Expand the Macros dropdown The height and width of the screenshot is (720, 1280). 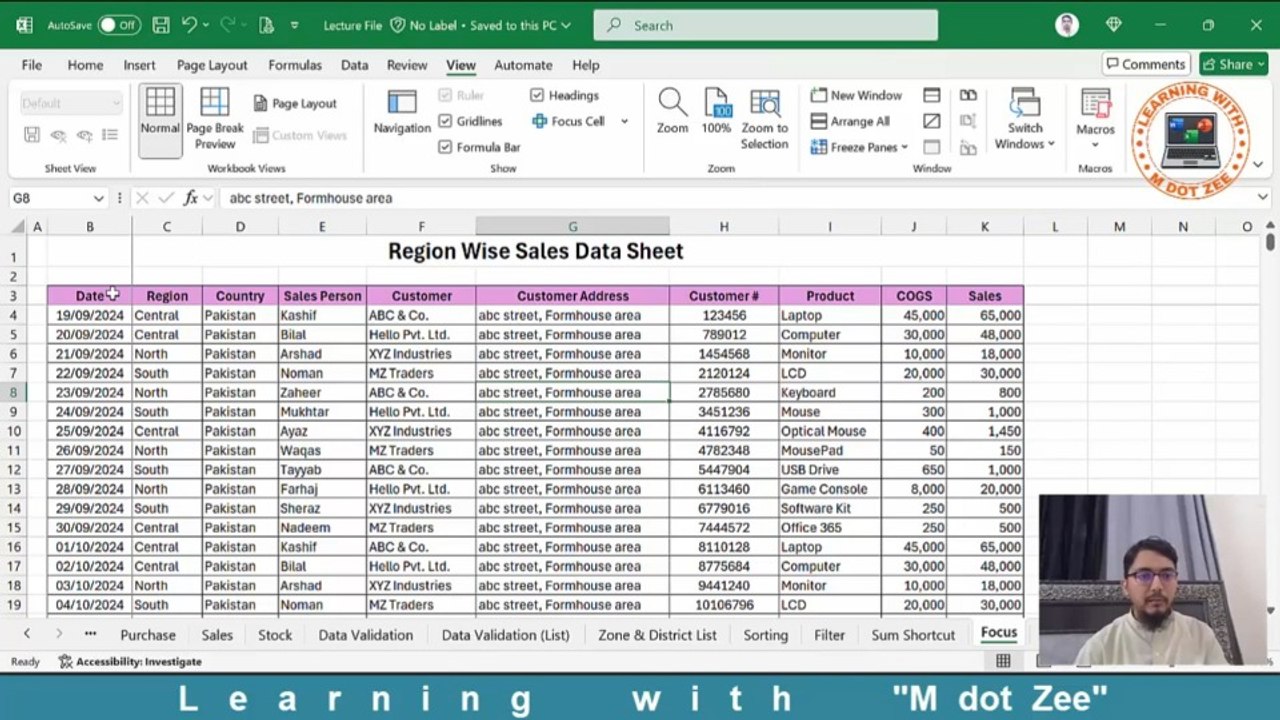[x=1095, y=145]
